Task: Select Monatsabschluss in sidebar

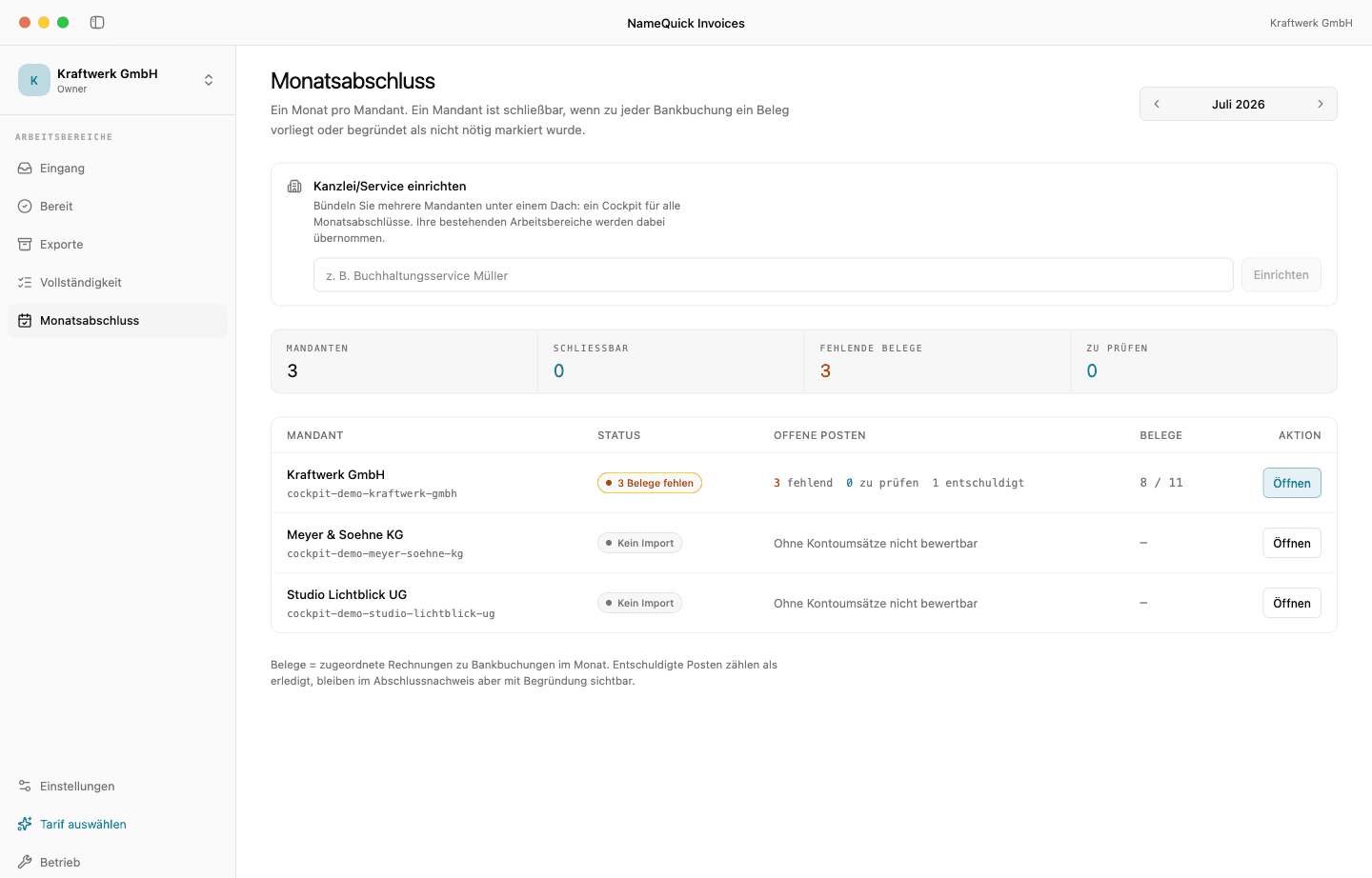Action: coord(117,321)
